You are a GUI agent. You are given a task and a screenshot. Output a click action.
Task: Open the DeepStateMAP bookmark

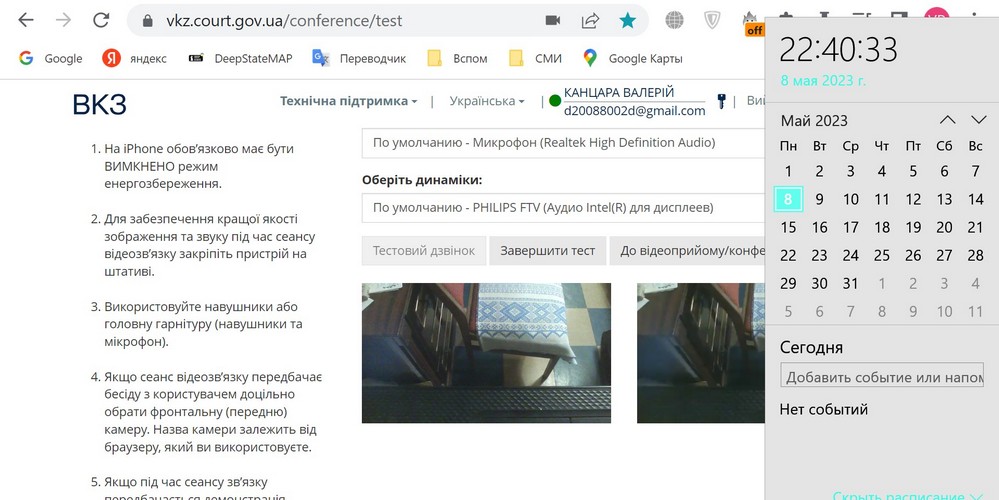(241, 59)
